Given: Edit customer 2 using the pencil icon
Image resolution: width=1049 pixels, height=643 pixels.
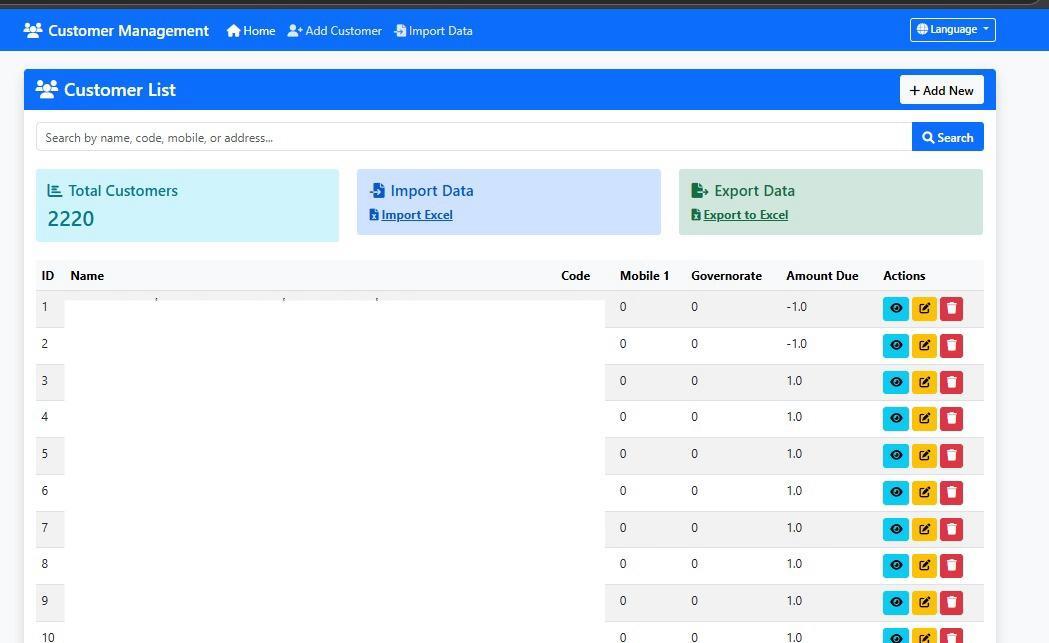Looking at the screenshot, I should 924,345.
